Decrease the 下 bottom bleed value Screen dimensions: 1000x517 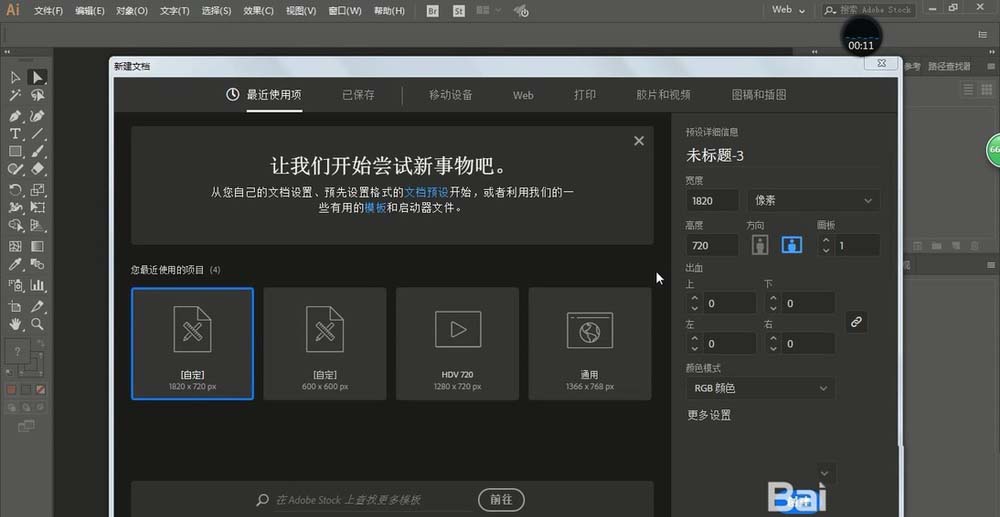(x=774, y=309)
